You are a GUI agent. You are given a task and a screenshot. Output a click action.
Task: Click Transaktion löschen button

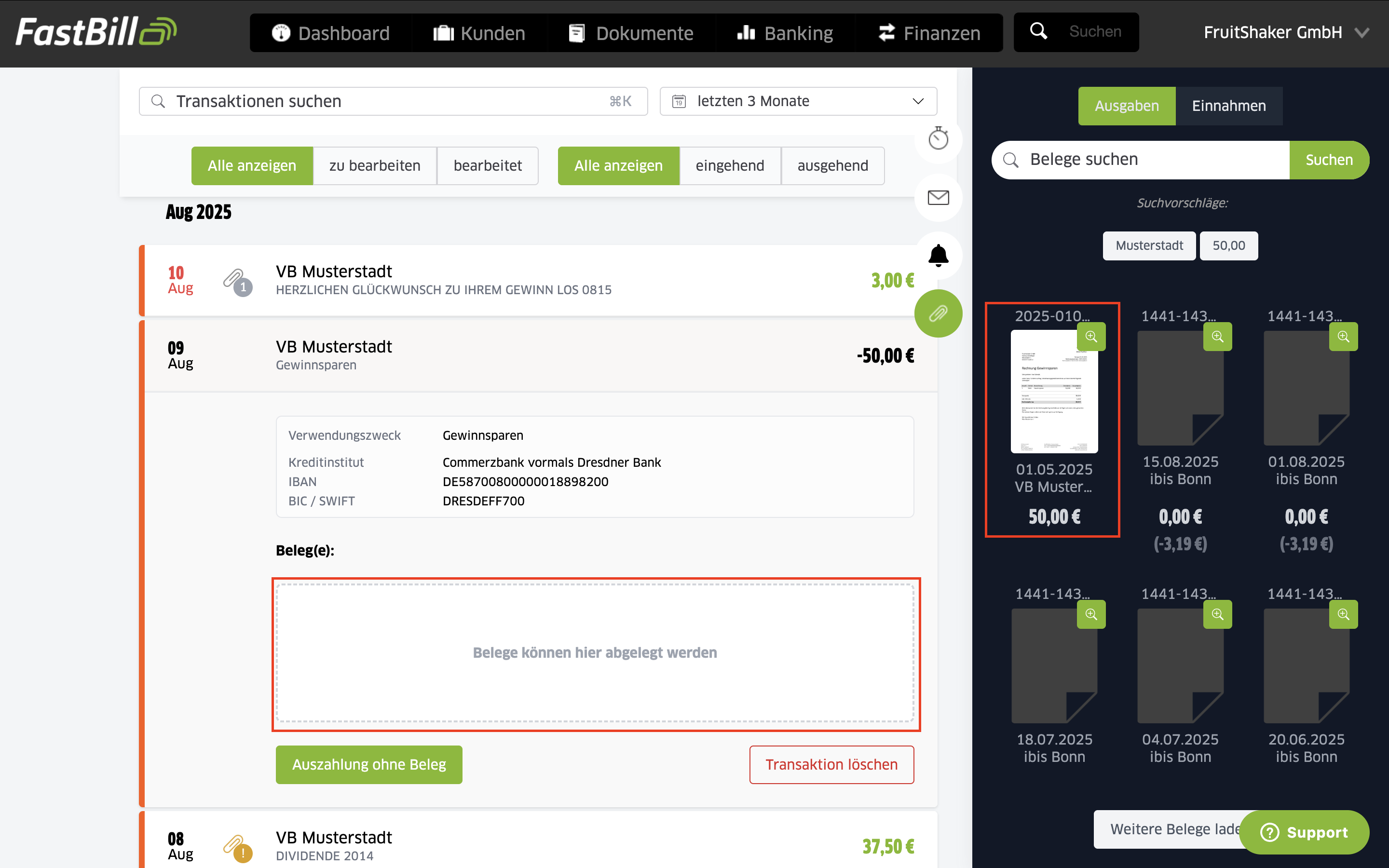click(831, 764)
